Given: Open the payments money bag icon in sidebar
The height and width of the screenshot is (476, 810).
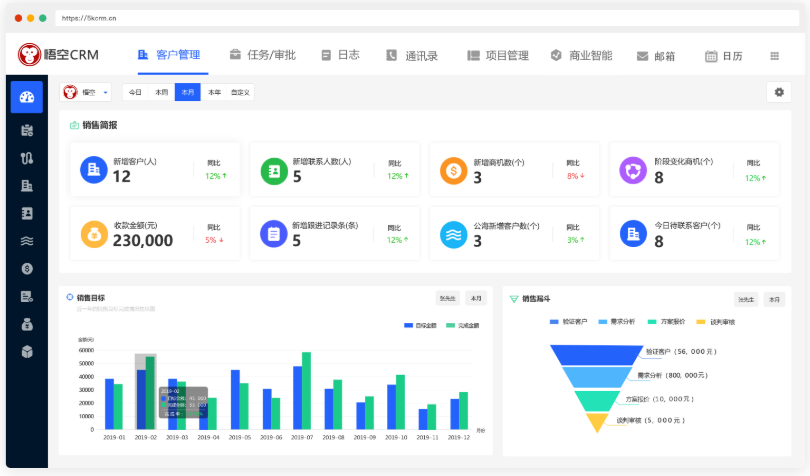Looking at the screenshot, I should (27, 324).
